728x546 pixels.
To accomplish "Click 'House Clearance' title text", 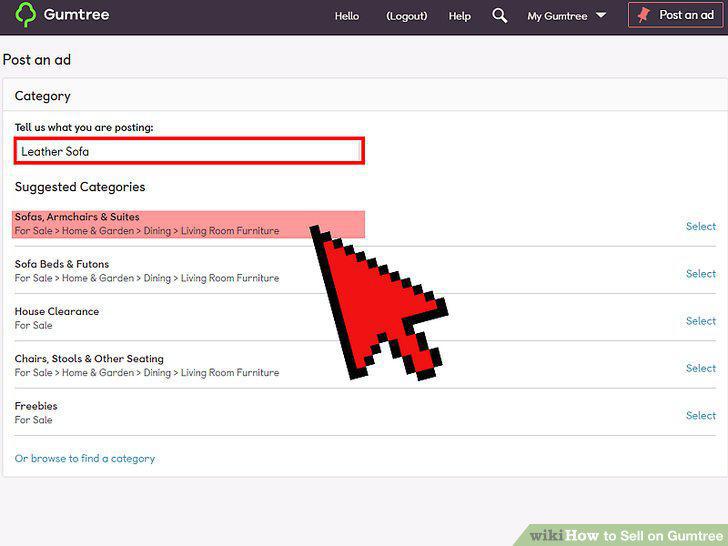I will 57,312.
